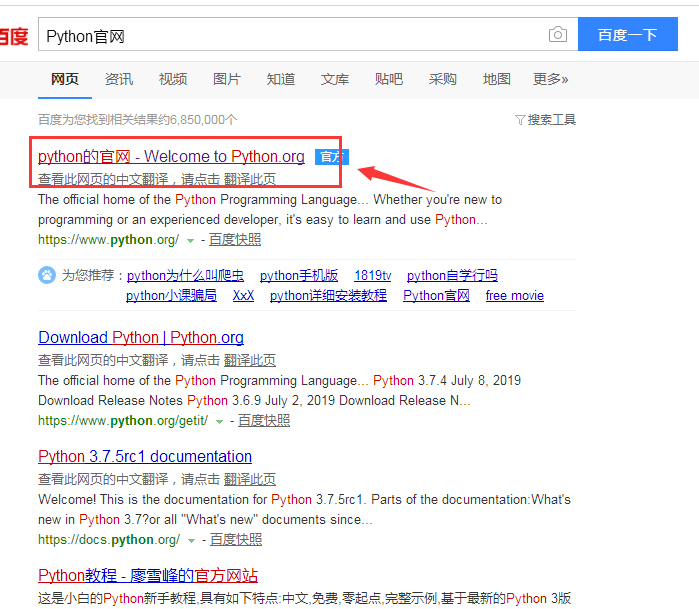Click the 官方 badge on first result

(332, 157)
